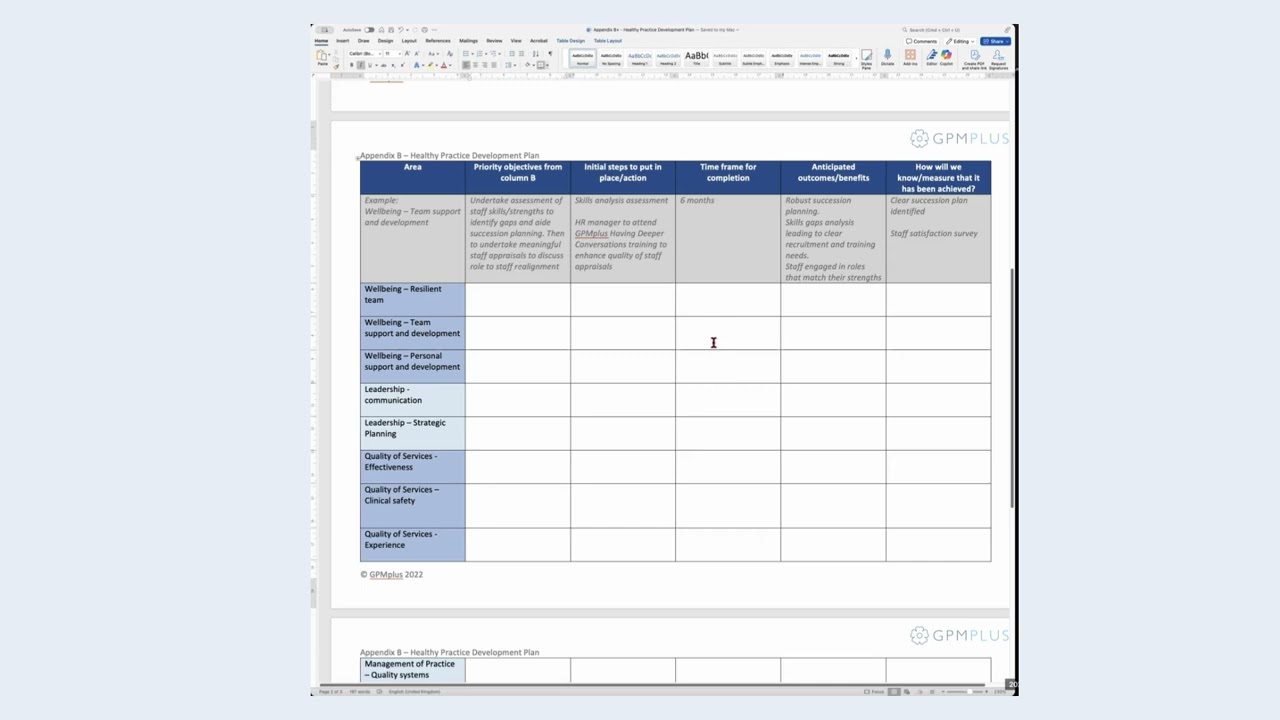
Task: Click the vertical document scrollbar
Action: pos(1013,388)
